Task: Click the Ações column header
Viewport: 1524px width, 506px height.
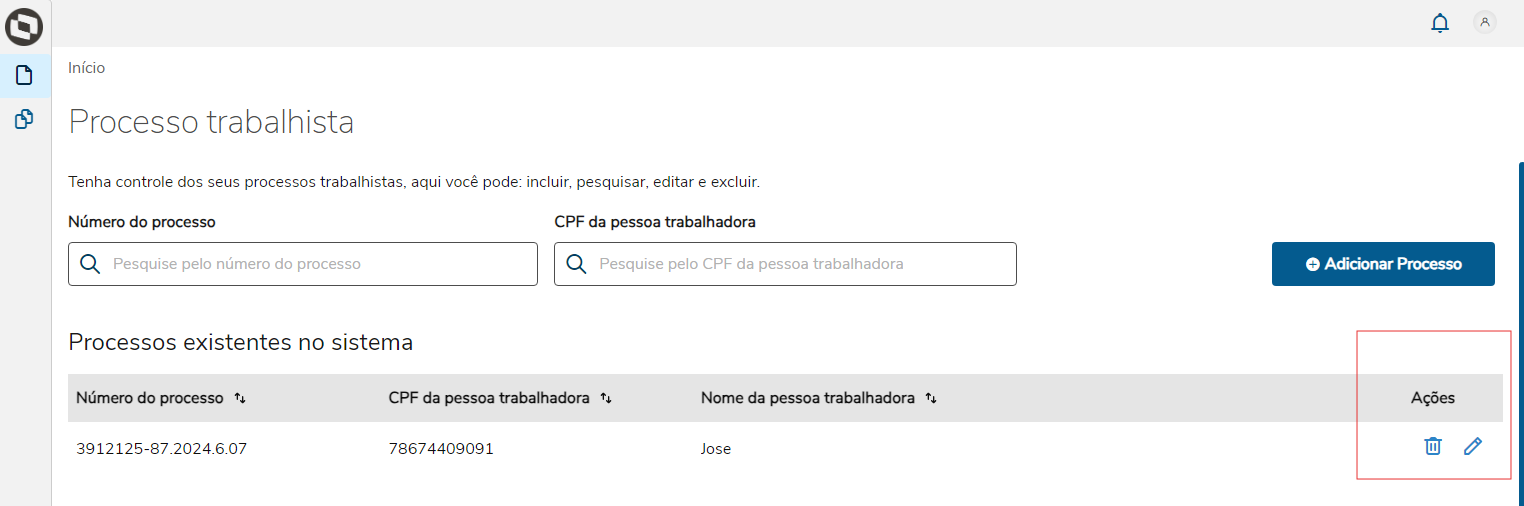Action: 1432,398
